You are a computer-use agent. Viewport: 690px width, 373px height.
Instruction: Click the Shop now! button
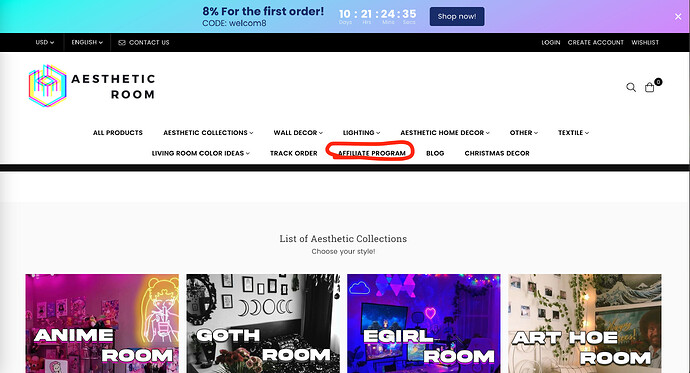[x=457, y=16]
